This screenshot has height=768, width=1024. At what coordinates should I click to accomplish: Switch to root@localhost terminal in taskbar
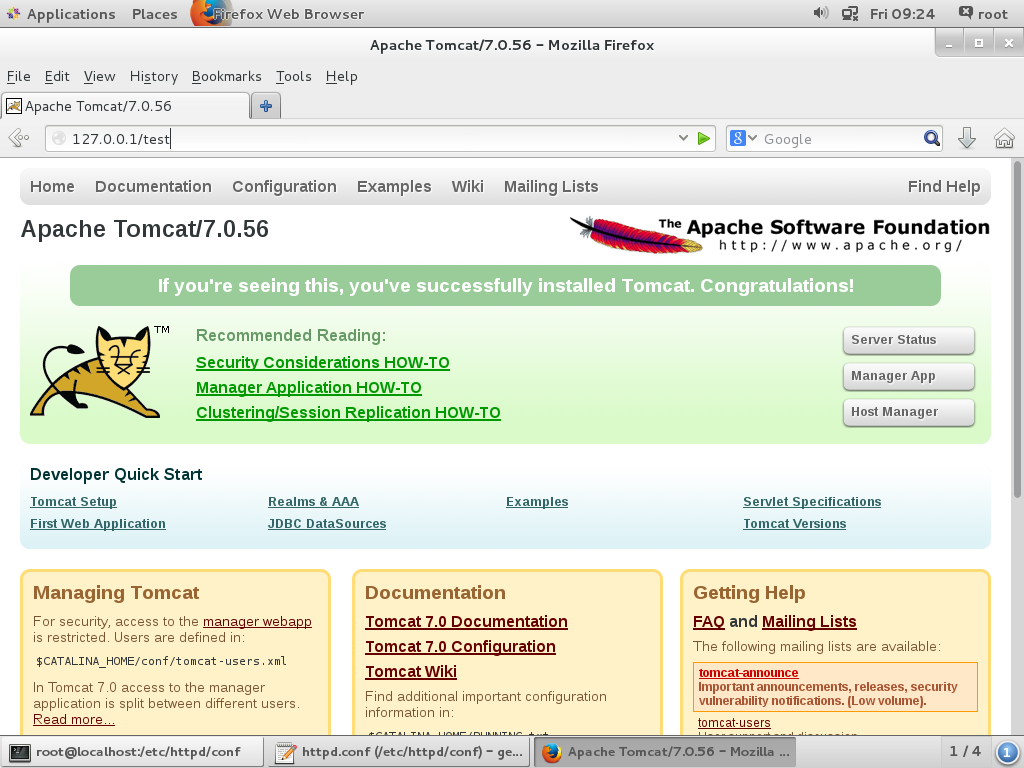click(133, 752)
